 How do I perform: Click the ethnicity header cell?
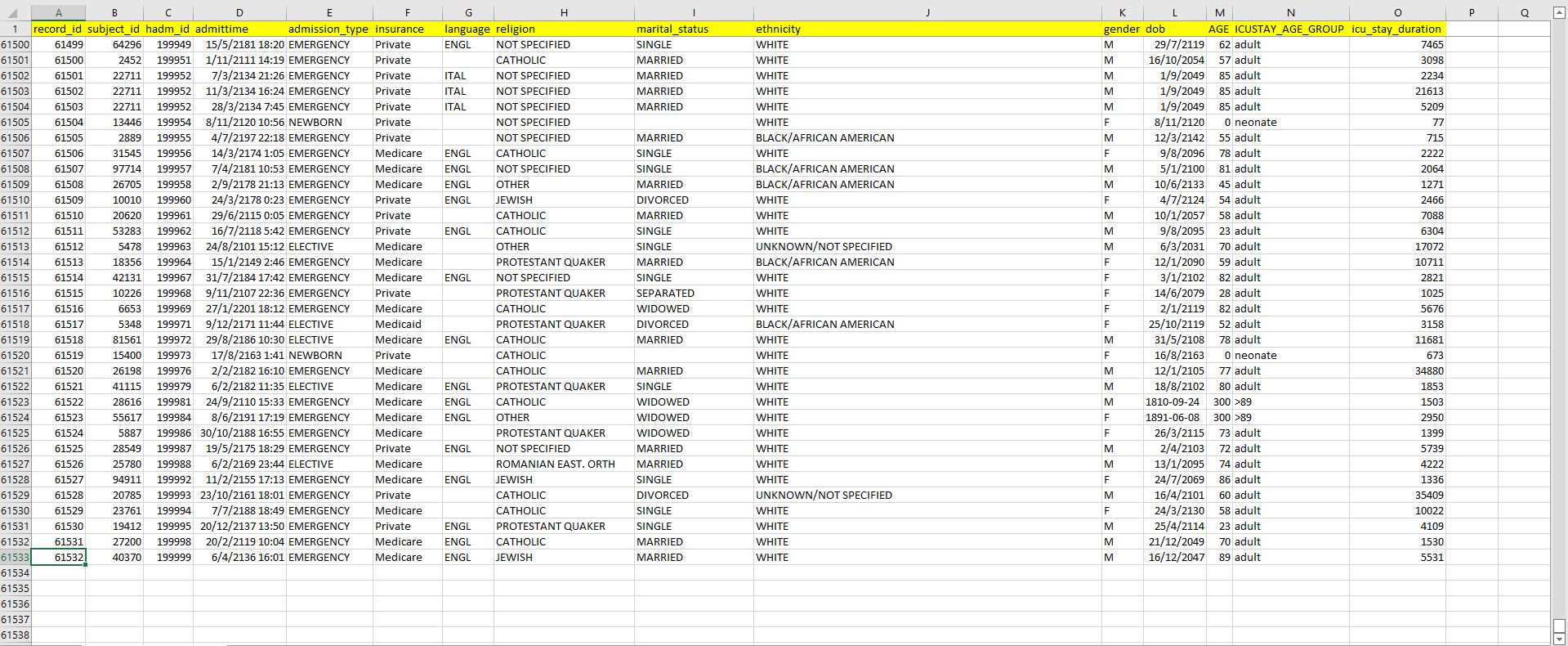pyautogui.click(x=927, y=29)
